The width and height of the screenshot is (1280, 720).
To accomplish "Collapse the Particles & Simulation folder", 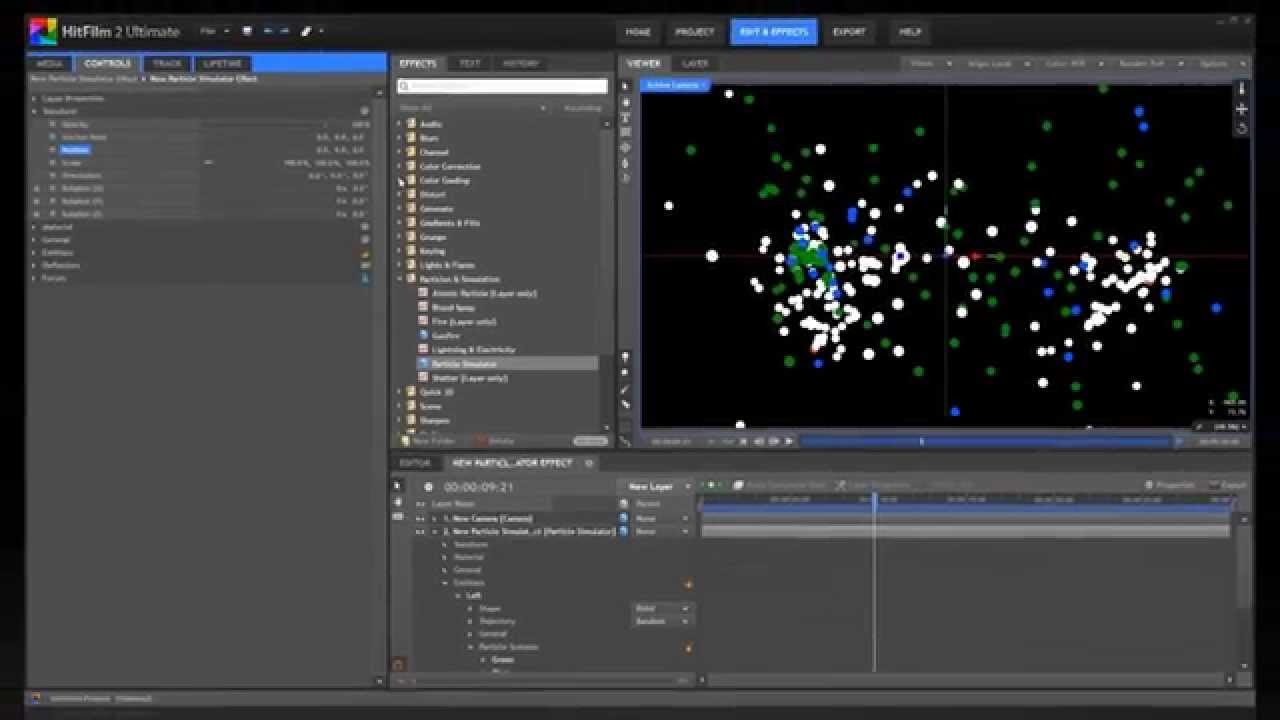I will 400,279.
